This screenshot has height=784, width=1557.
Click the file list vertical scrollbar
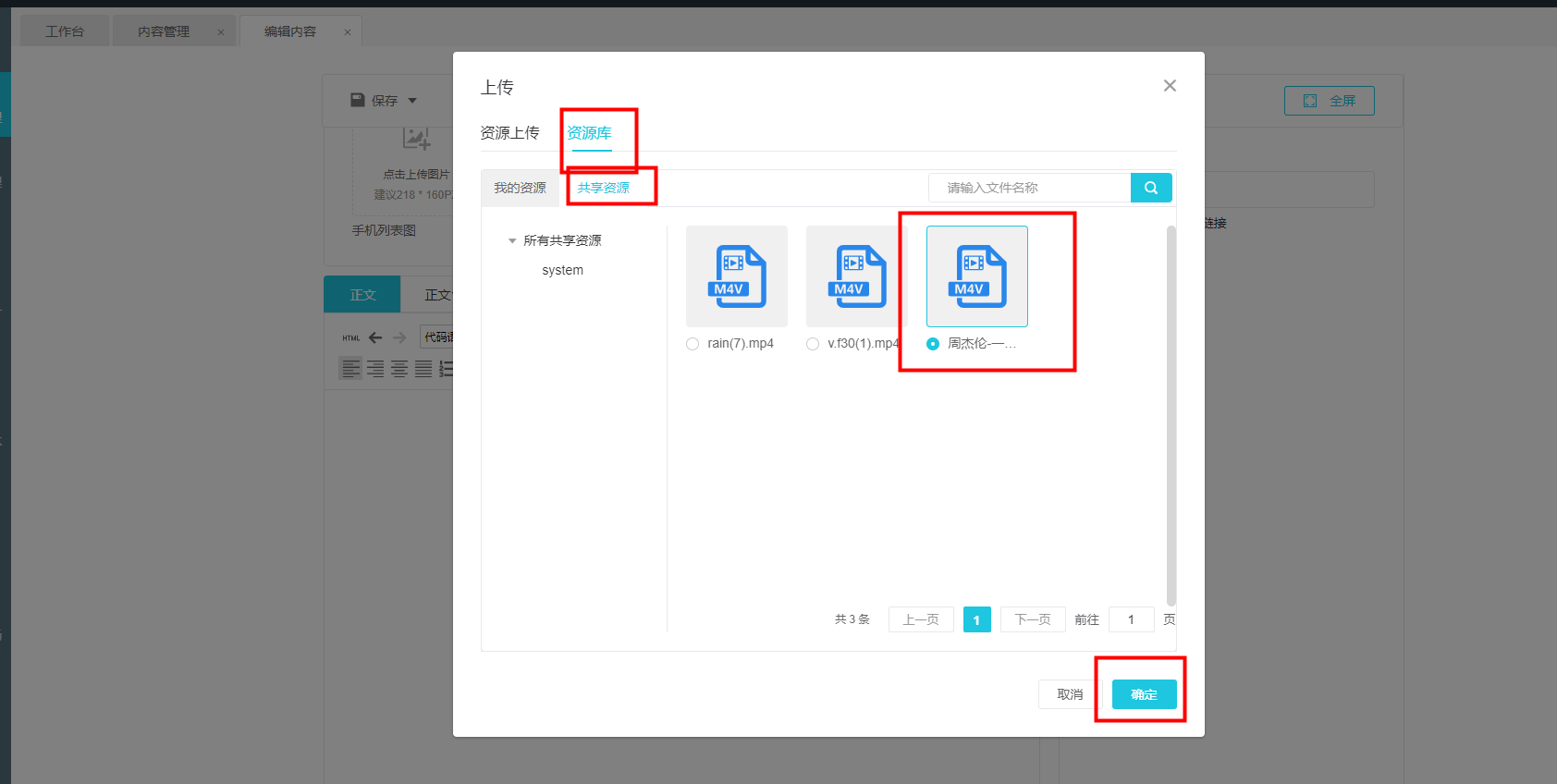(x=1171, y=416)
